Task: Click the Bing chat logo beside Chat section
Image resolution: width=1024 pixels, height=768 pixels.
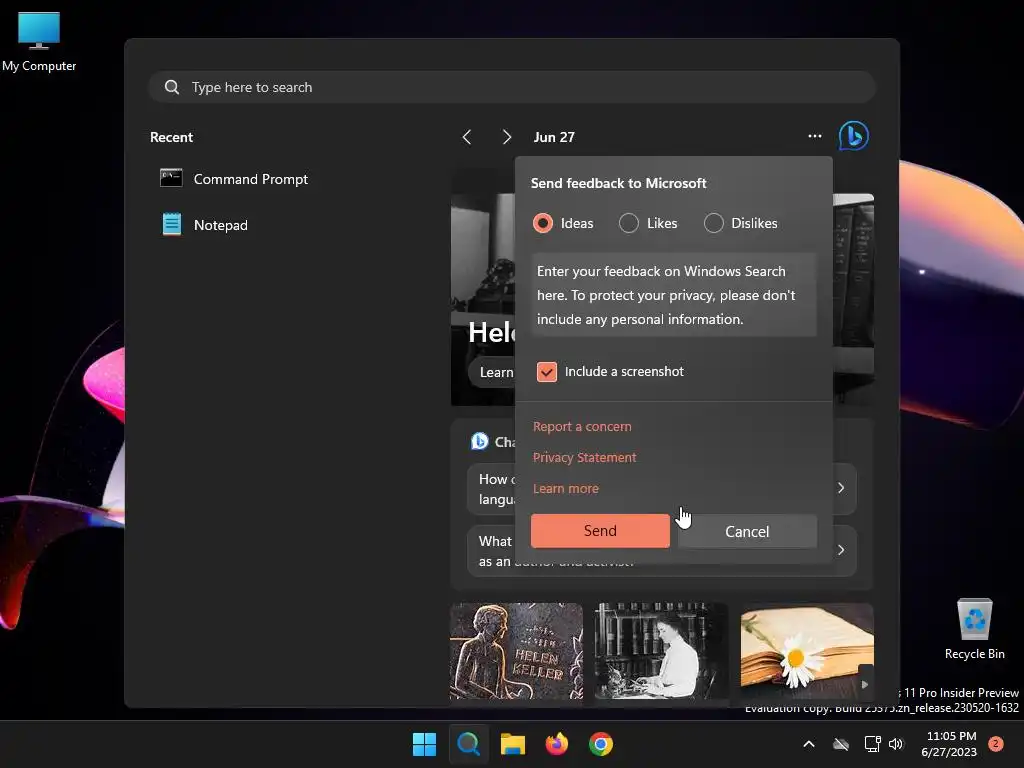Action: (479, 441)
